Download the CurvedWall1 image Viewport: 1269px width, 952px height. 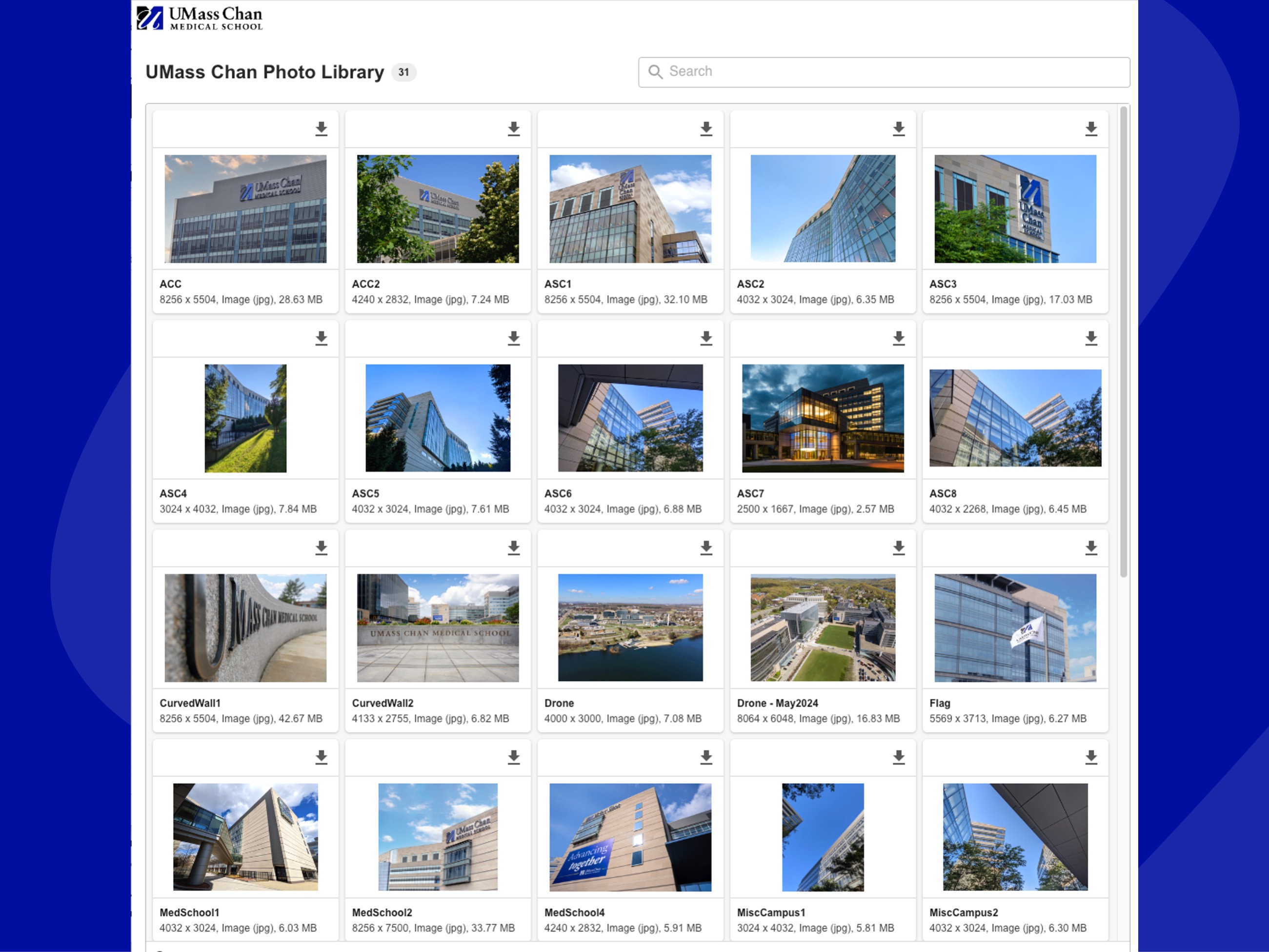coord(321,548)
